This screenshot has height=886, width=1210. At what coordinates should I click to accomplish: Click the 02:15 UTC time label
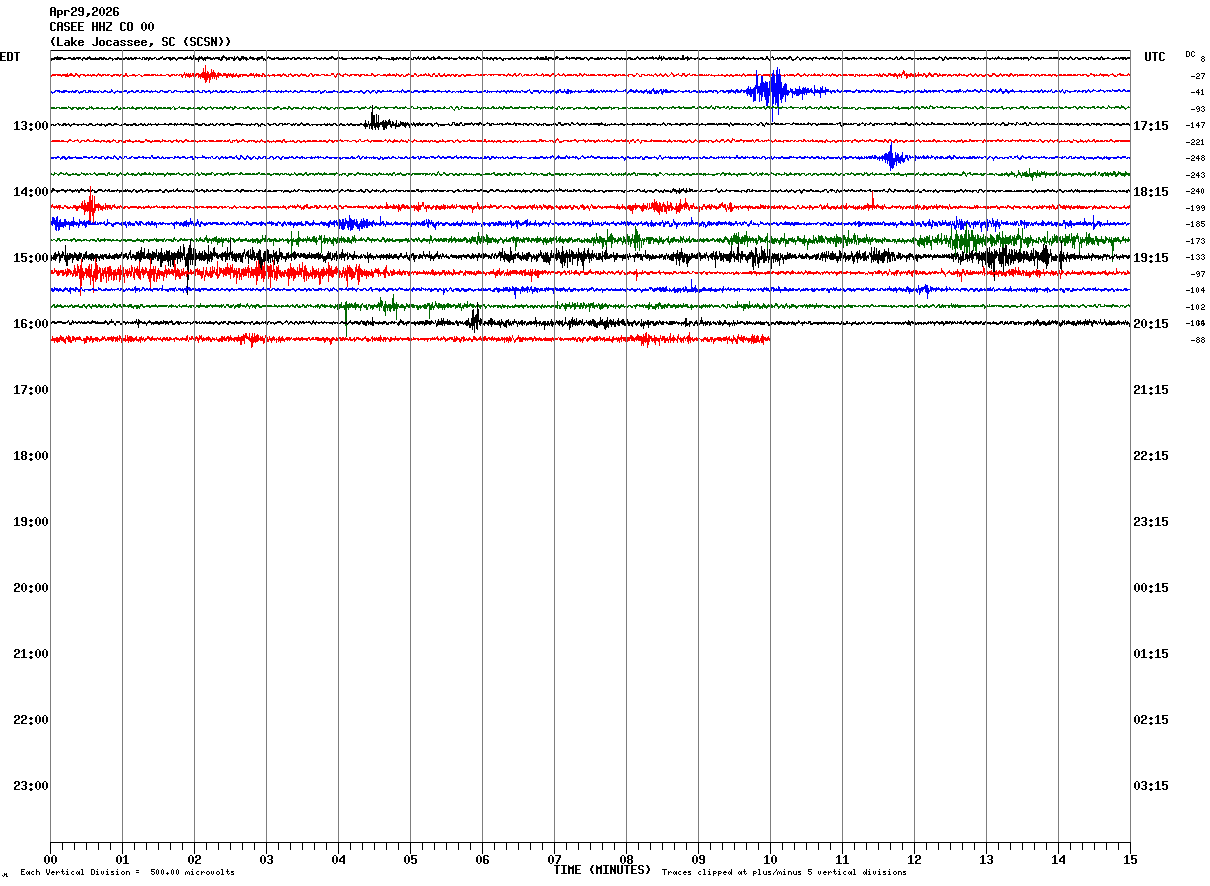pyautogui.click(x=1151, y=720)
